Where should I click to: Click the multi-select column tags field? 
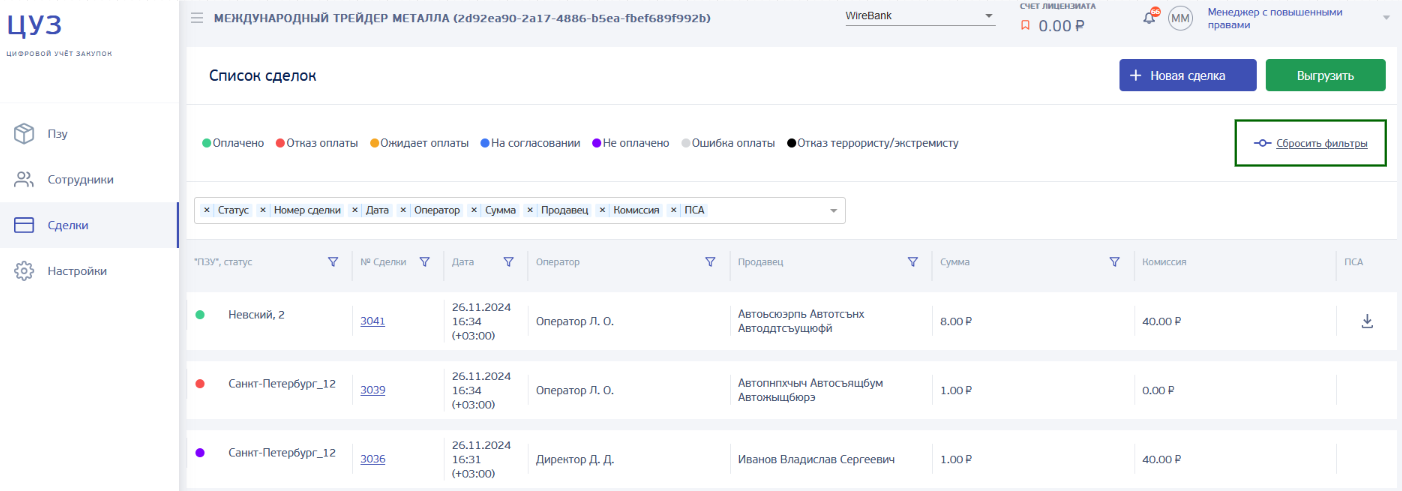[x=519, y=210]
